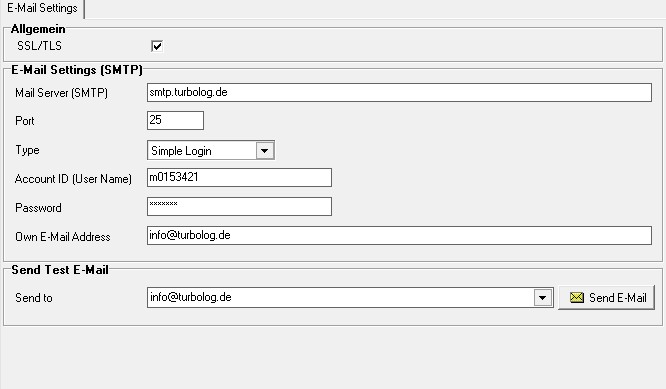Click the Mail Server (SMTP) input field
666x389 pixels.
point(399,93)
